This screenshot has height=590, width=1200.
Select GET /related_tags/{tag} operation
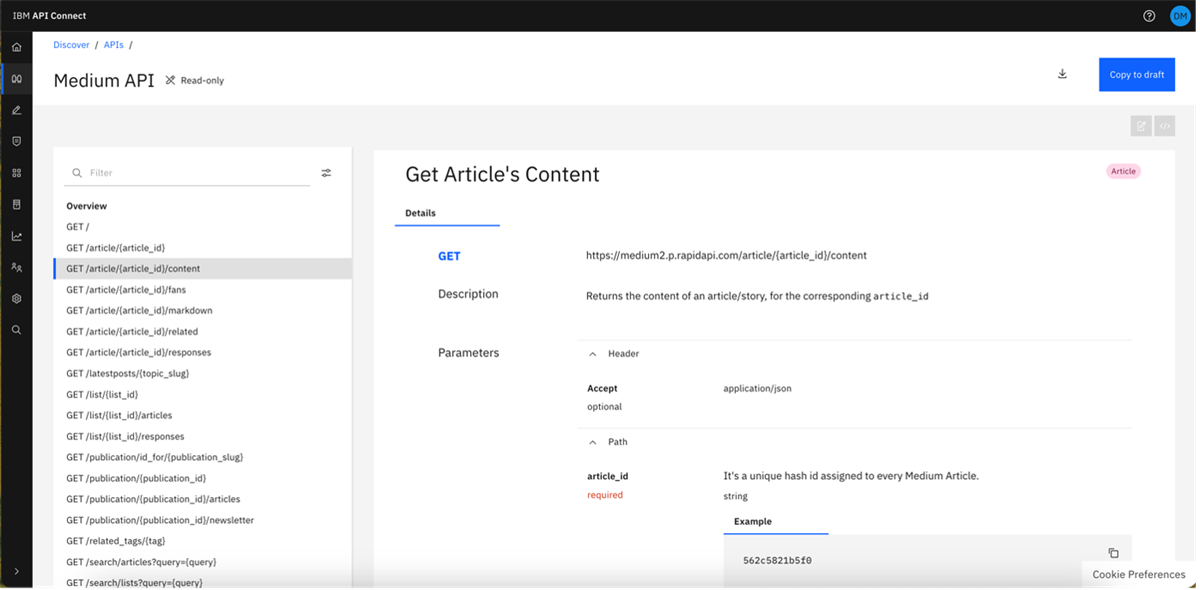point(203,541)
